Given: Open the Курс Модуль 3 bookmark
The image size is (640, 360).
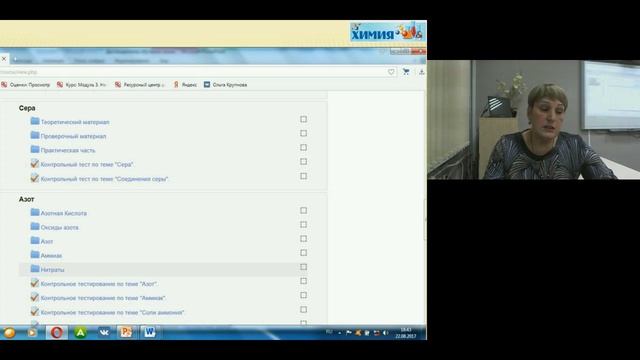Looking at the screenshot, I should pos(82,85).
